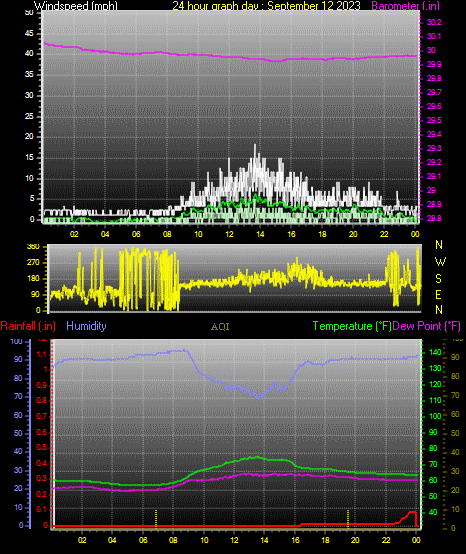
Task: Select the '24 hour graph day : September 12 2023' heading
Action: [x=266, y=6]
